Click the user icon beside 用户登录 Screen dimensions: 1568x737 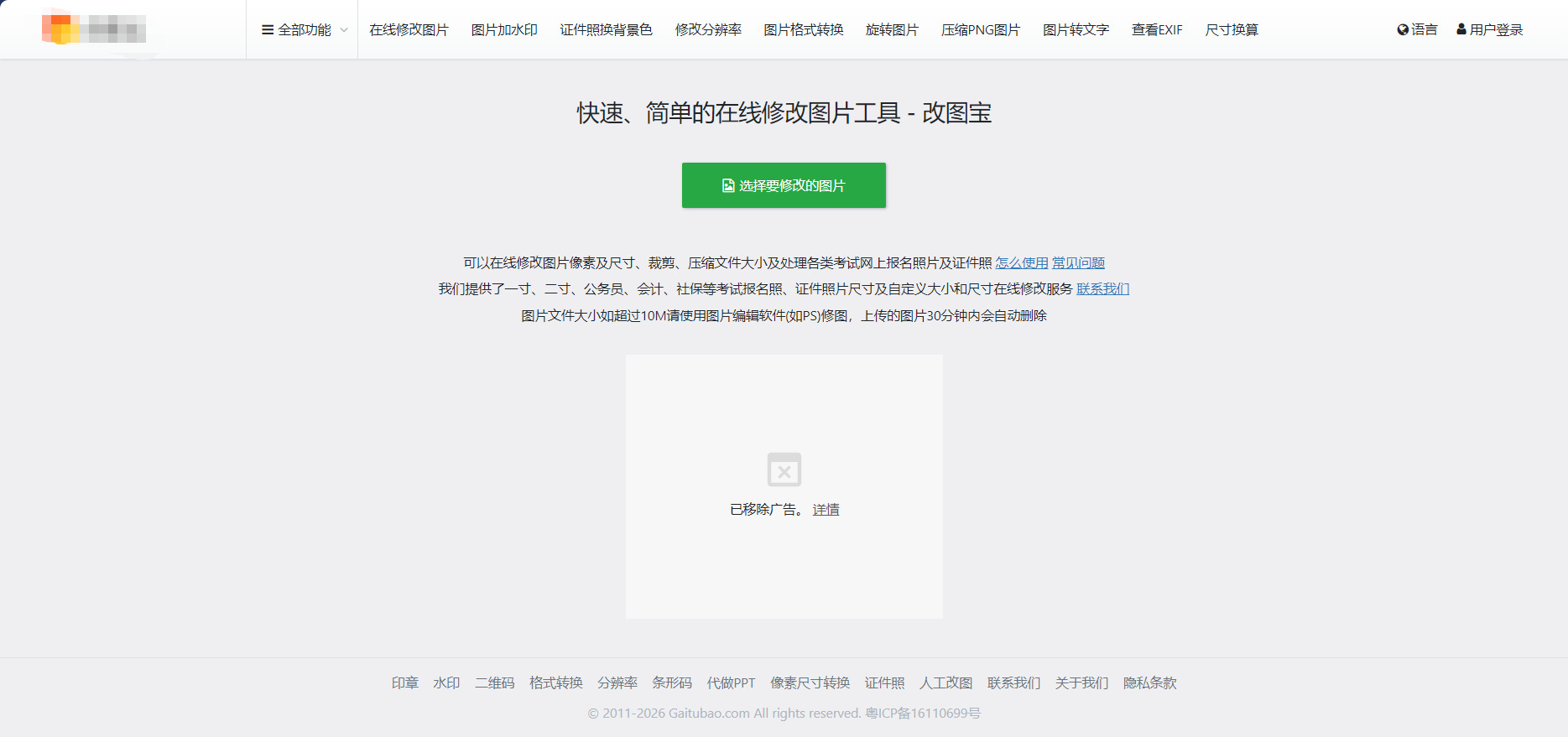coord(1461,29)
